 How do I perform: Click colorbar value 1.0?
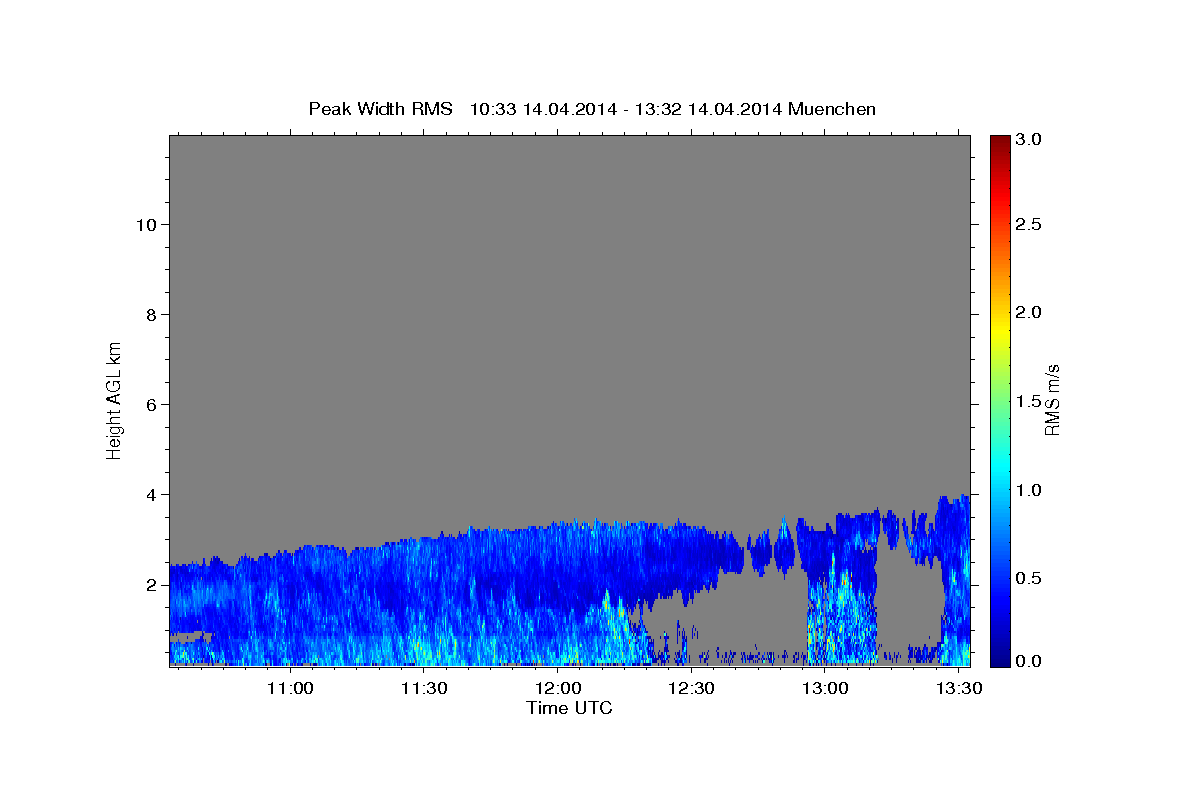click(x=1029, y=490)
